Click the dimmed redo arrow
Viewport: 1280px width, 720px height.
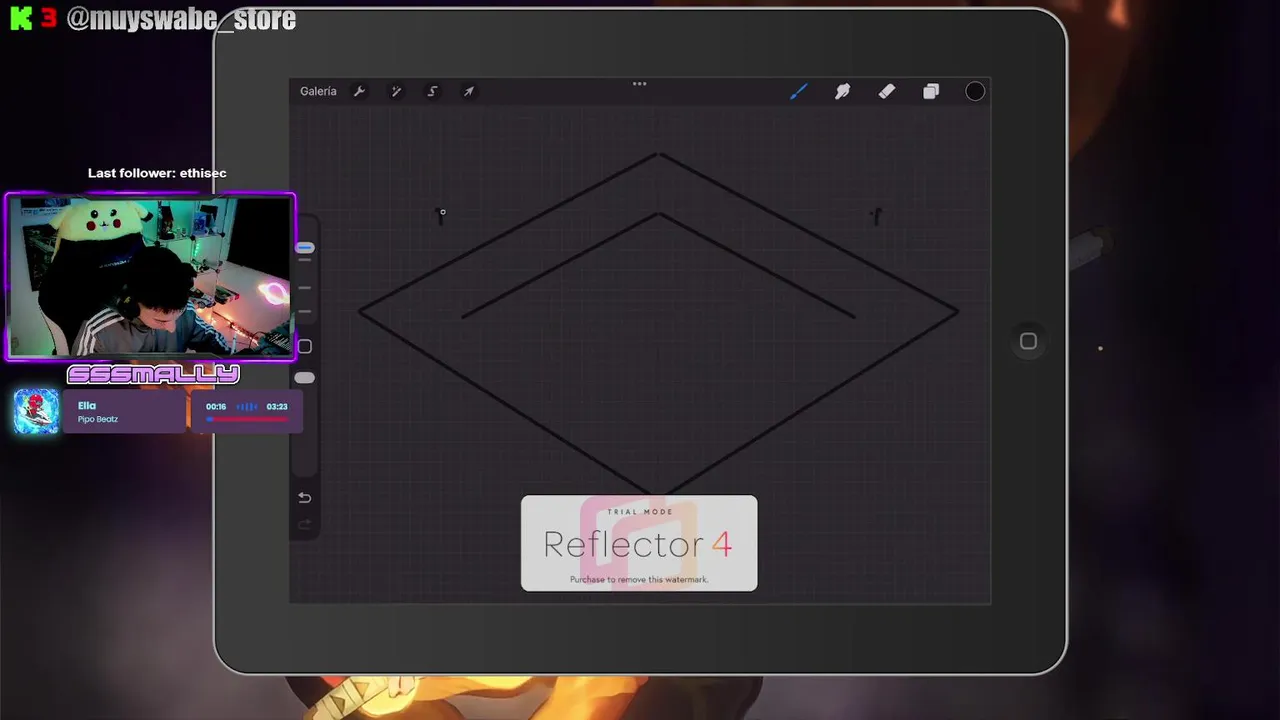point(305,524)
